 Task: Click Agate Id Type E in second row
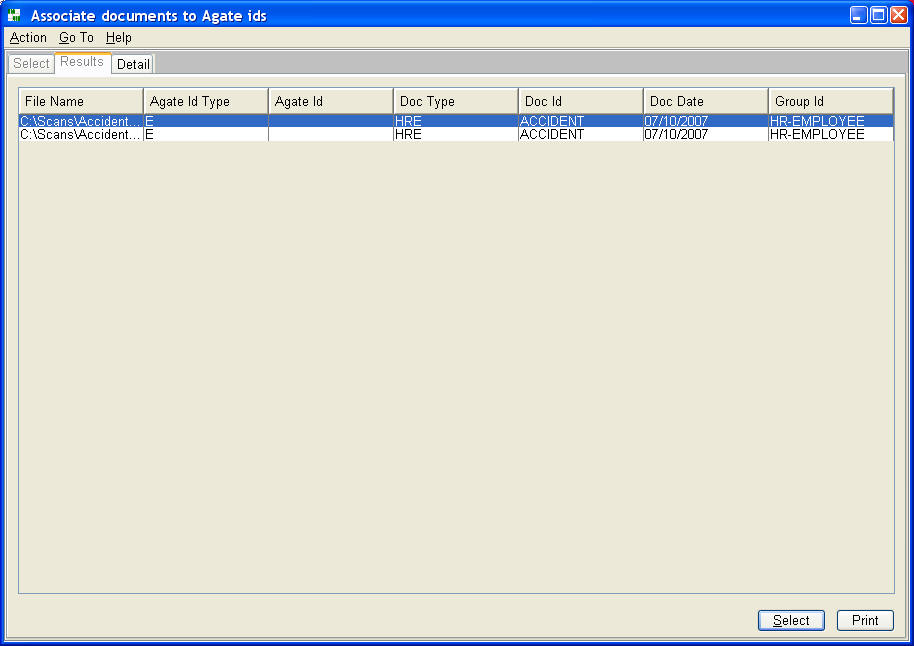pyautogui.click(x=149, y=135)
